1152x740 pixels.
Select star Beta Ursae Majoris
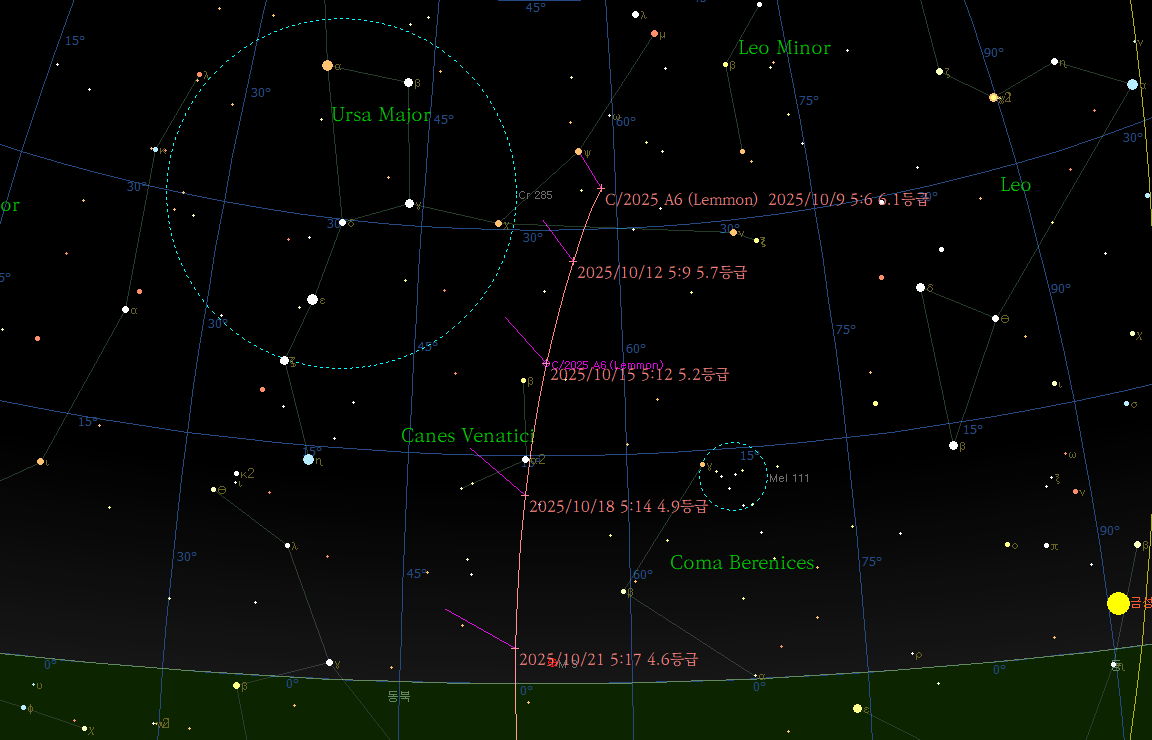[x=408, y=82]
